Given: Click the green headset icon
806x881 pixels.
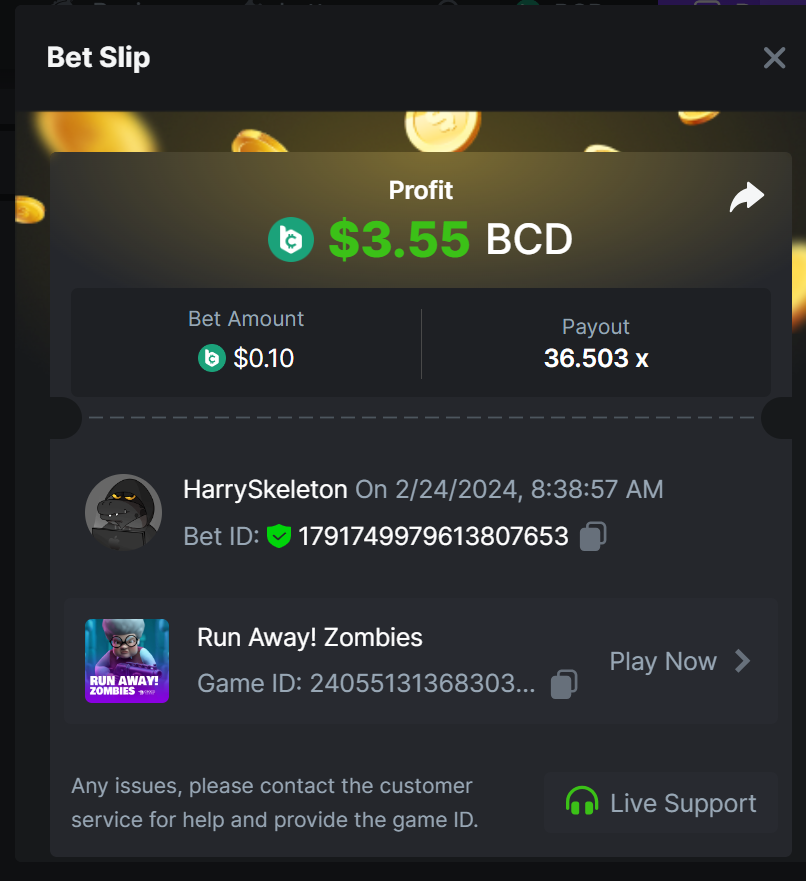Looking at the screenshot, I should 582,802.
